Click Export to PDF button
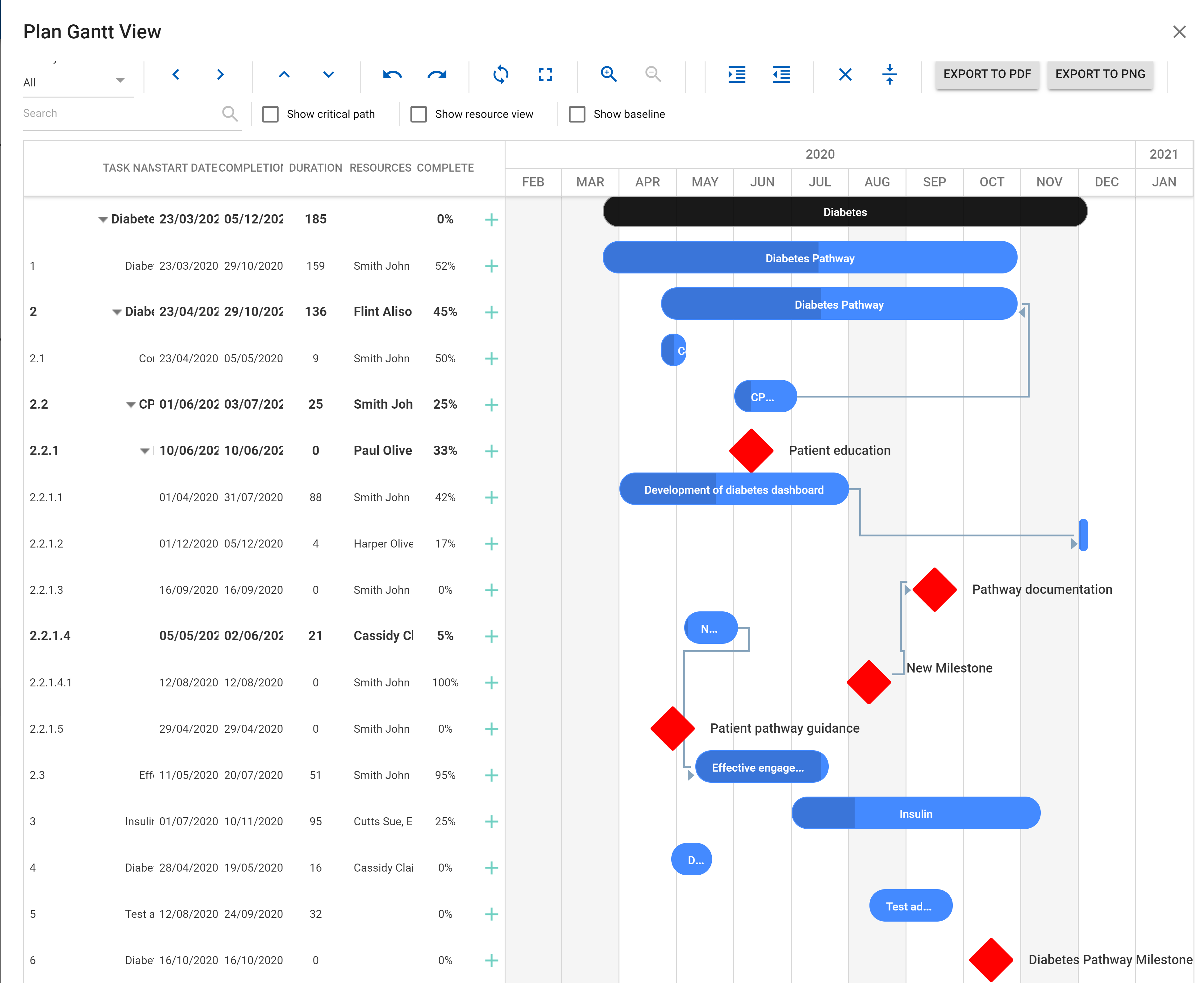The height and width of the screenshot is (983, 1204). tap(987, 74)
